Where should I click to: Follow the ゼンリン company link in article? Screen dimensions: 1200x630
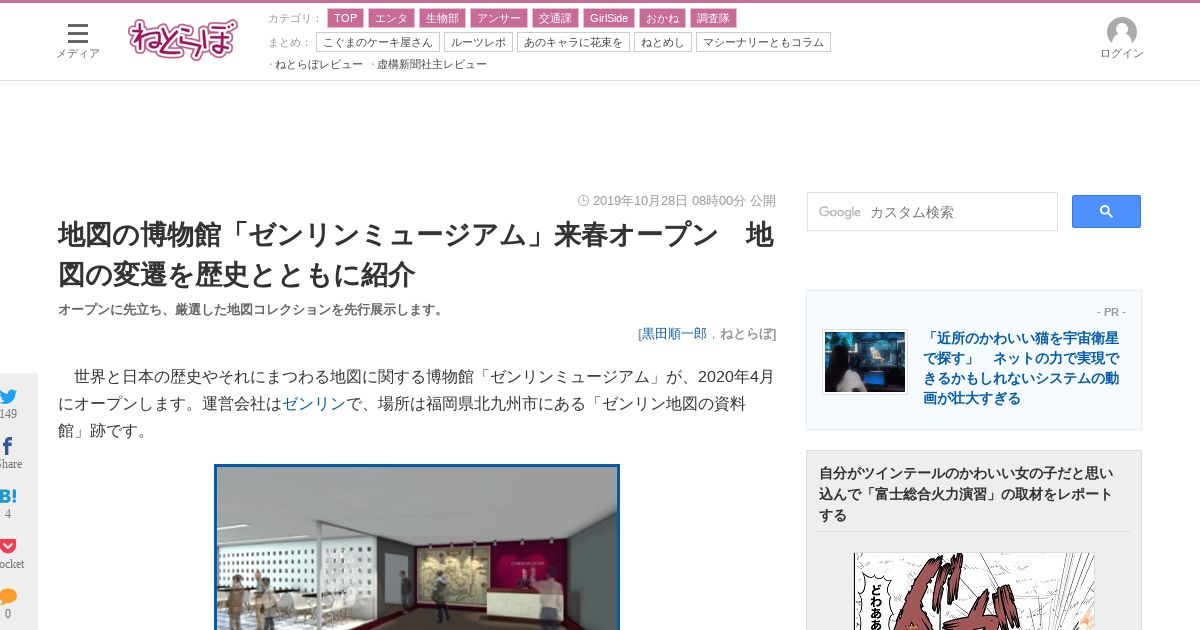[314, 404]
